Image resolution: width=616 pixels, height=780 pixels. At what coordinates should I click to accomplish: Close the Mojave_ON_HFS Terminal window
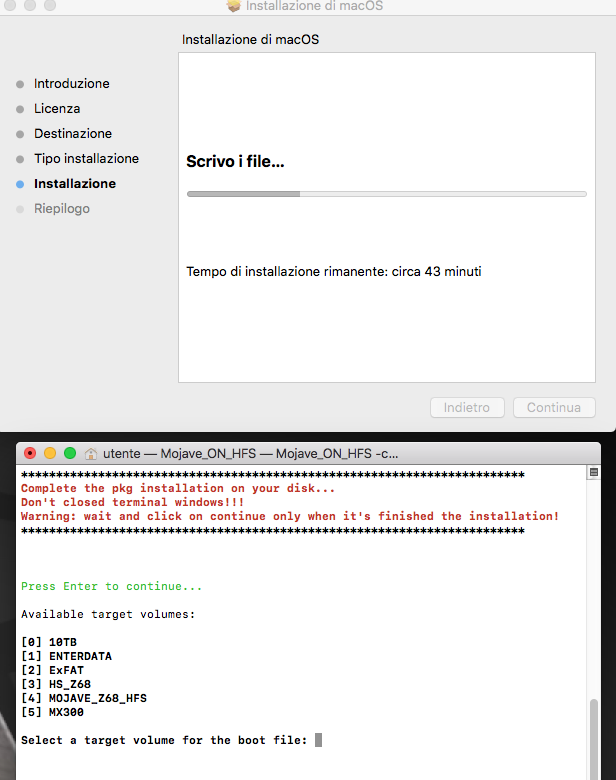30,453
